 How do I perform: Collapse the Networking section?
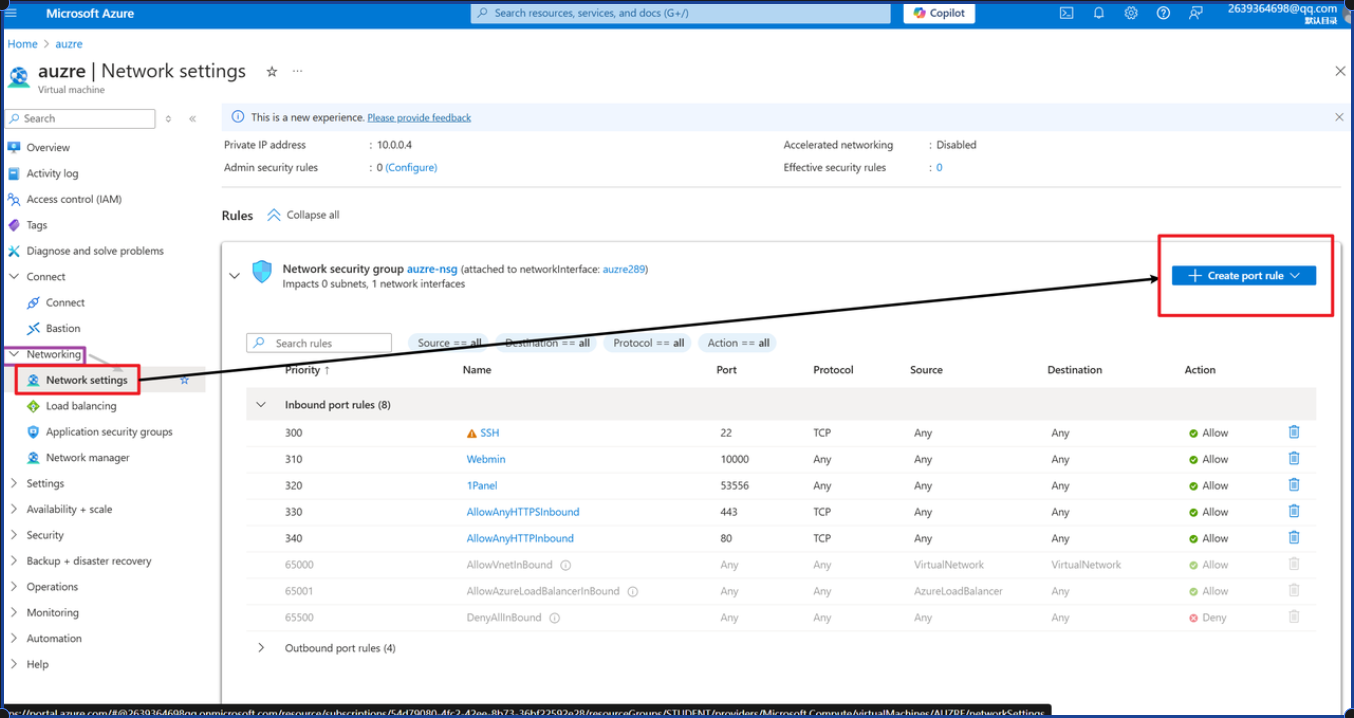(14, 354)
